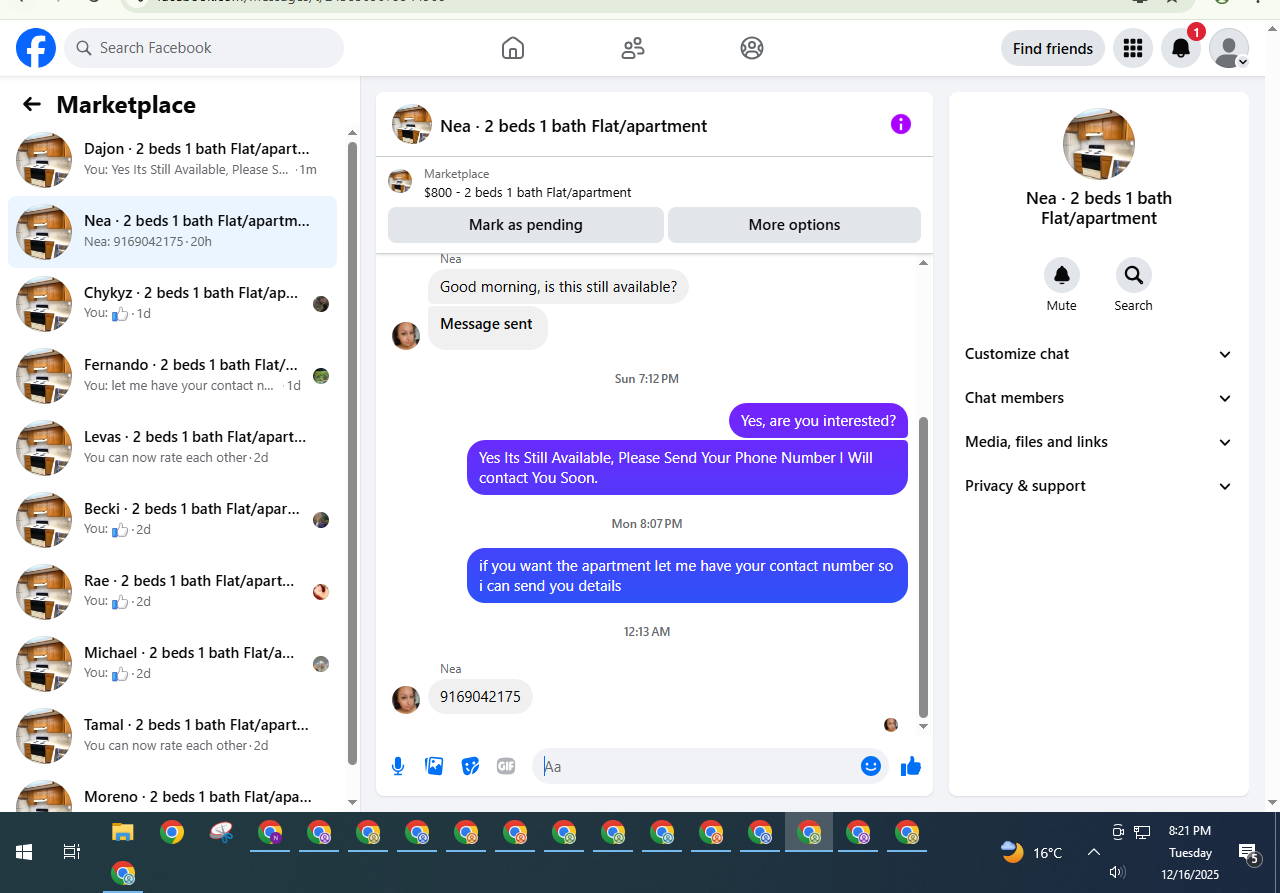Send a thumbs-up like

click(x=910, y=766)
